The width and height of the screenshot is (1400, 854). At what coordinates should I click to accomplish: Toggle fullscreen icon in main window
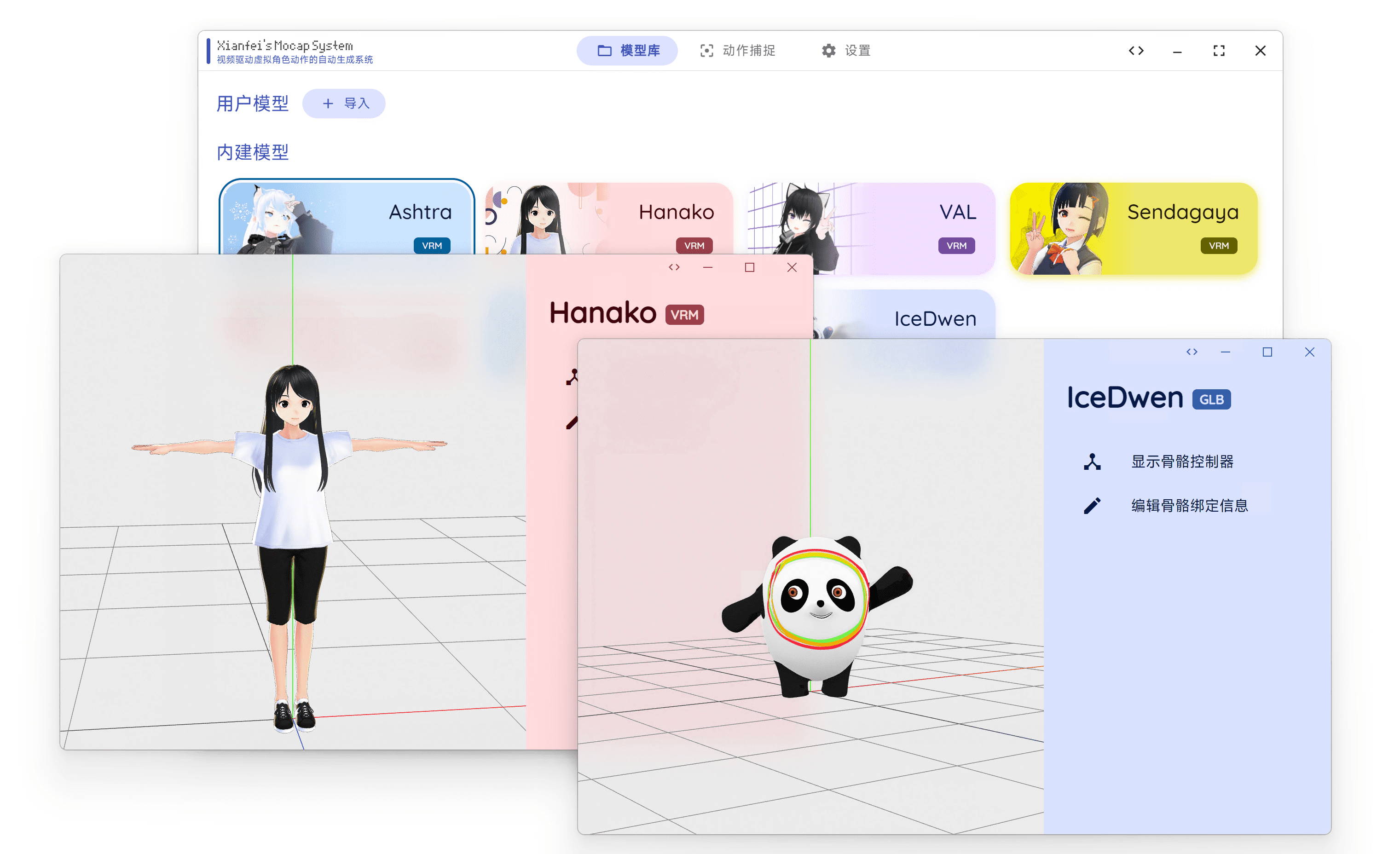click(x=1219, y=51)
